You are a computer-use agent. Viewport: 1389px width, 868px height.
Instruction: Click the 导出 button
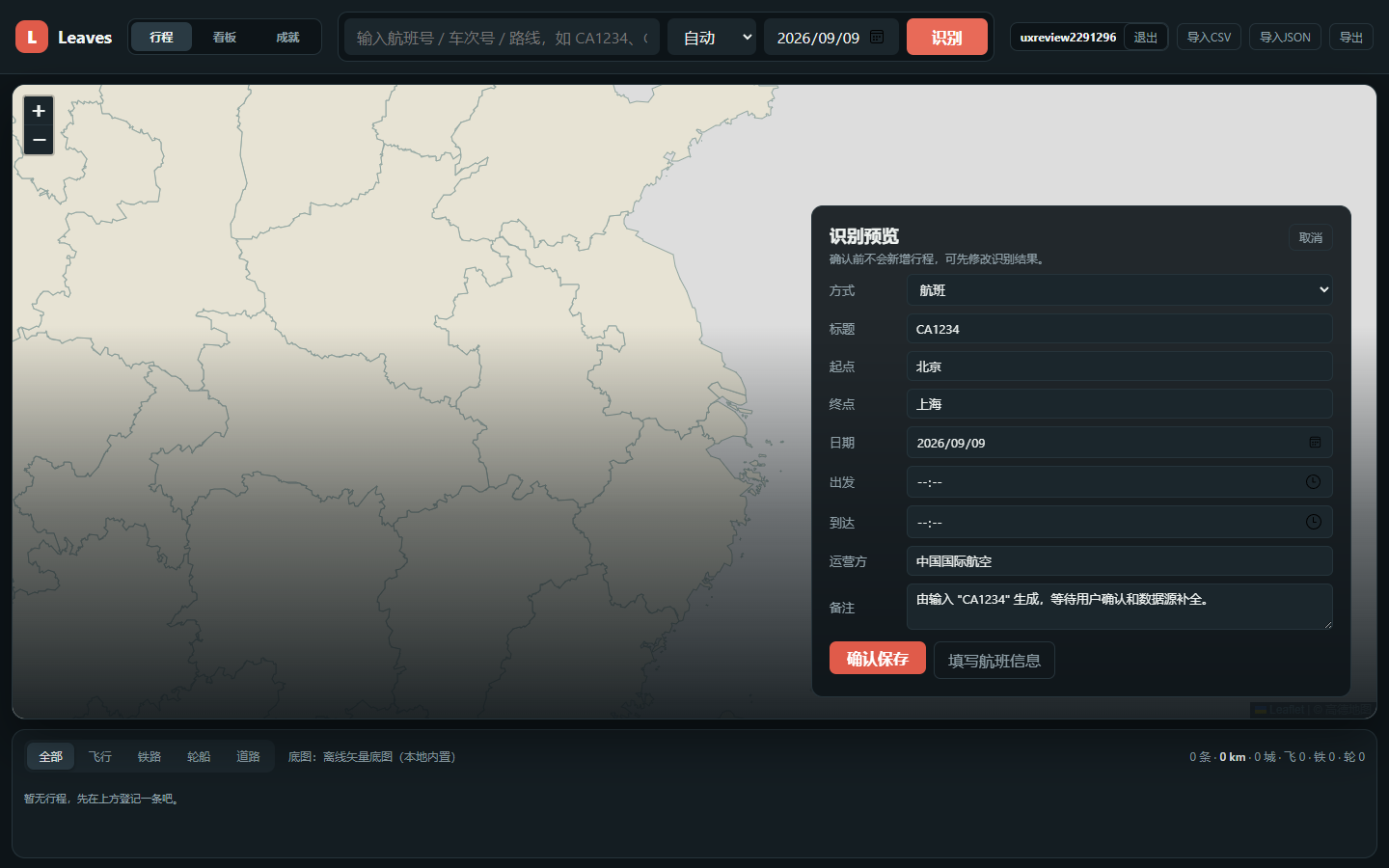pos(1350,37)
